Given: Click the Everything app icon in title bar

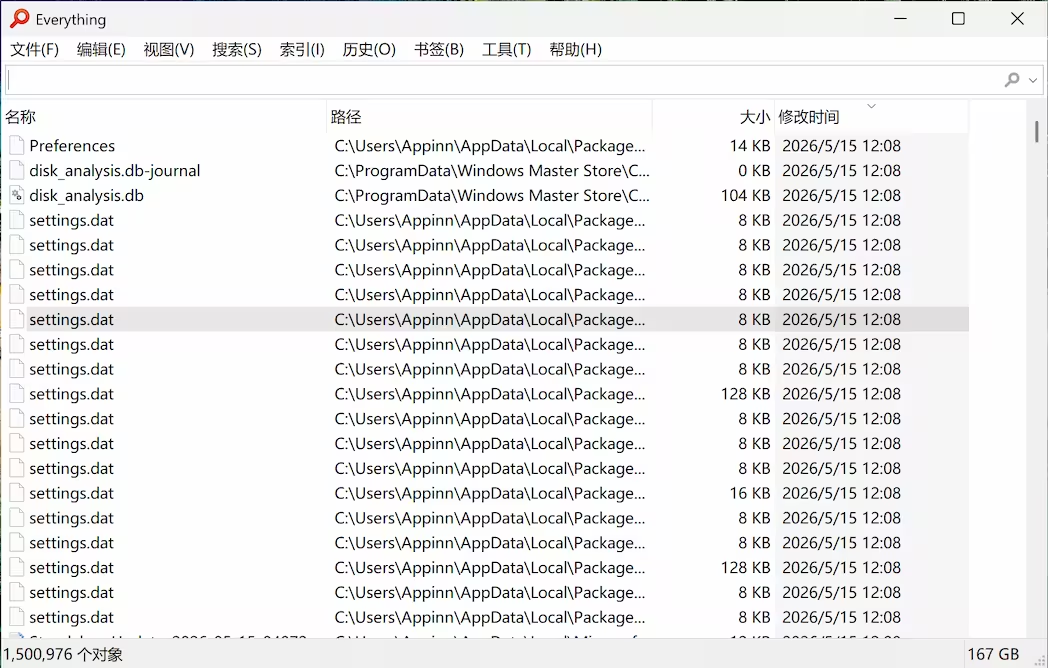Looking at the screenshot, I should (19, 19).
